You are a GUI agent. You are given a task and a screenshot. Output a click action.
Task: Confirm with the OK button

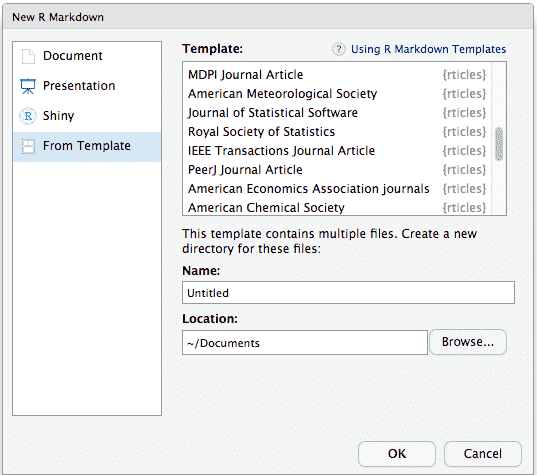click(x=397, y=454)
